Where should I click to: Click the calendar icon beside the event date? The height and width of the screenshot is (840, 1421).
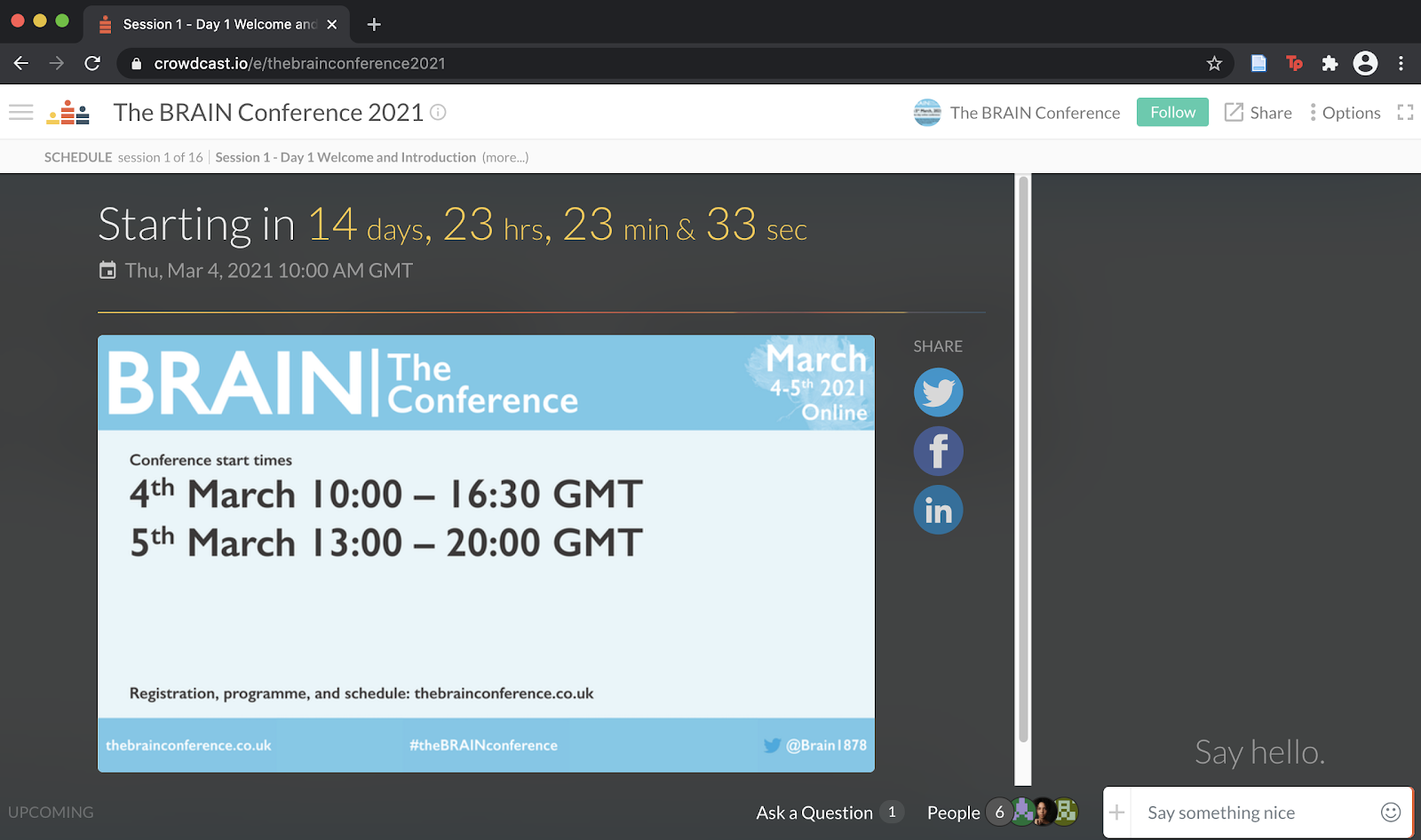[x=107, y=270]
